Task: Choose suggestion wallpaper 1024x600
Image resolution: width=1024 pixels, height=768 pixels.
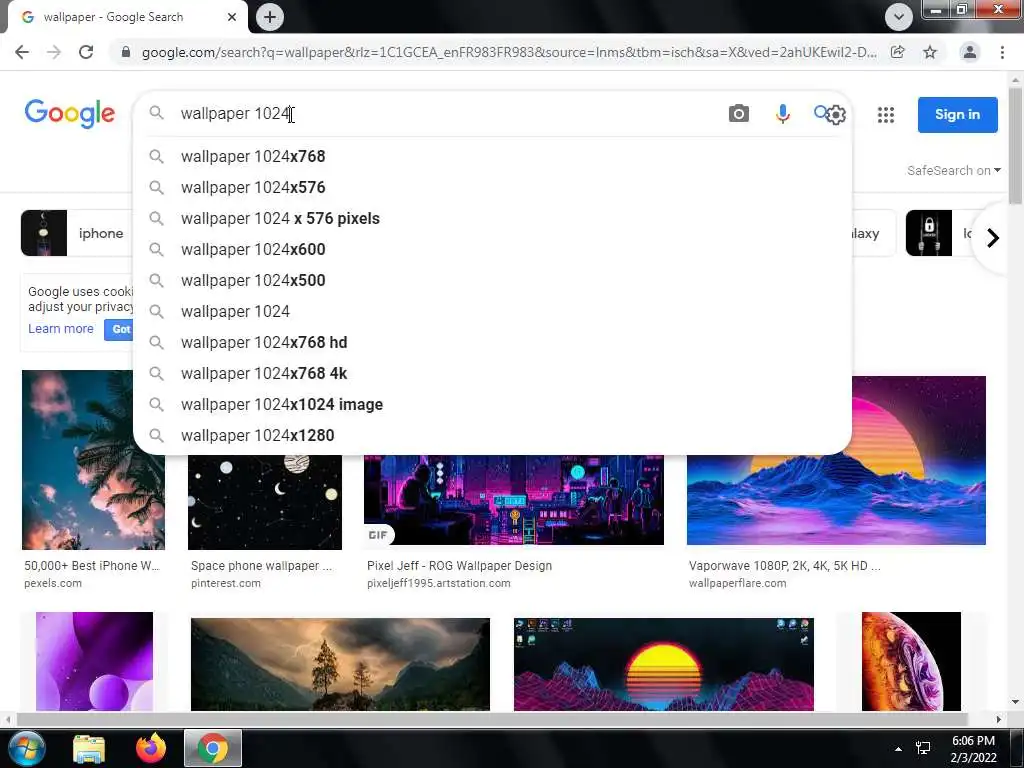Action: point(492,249)
